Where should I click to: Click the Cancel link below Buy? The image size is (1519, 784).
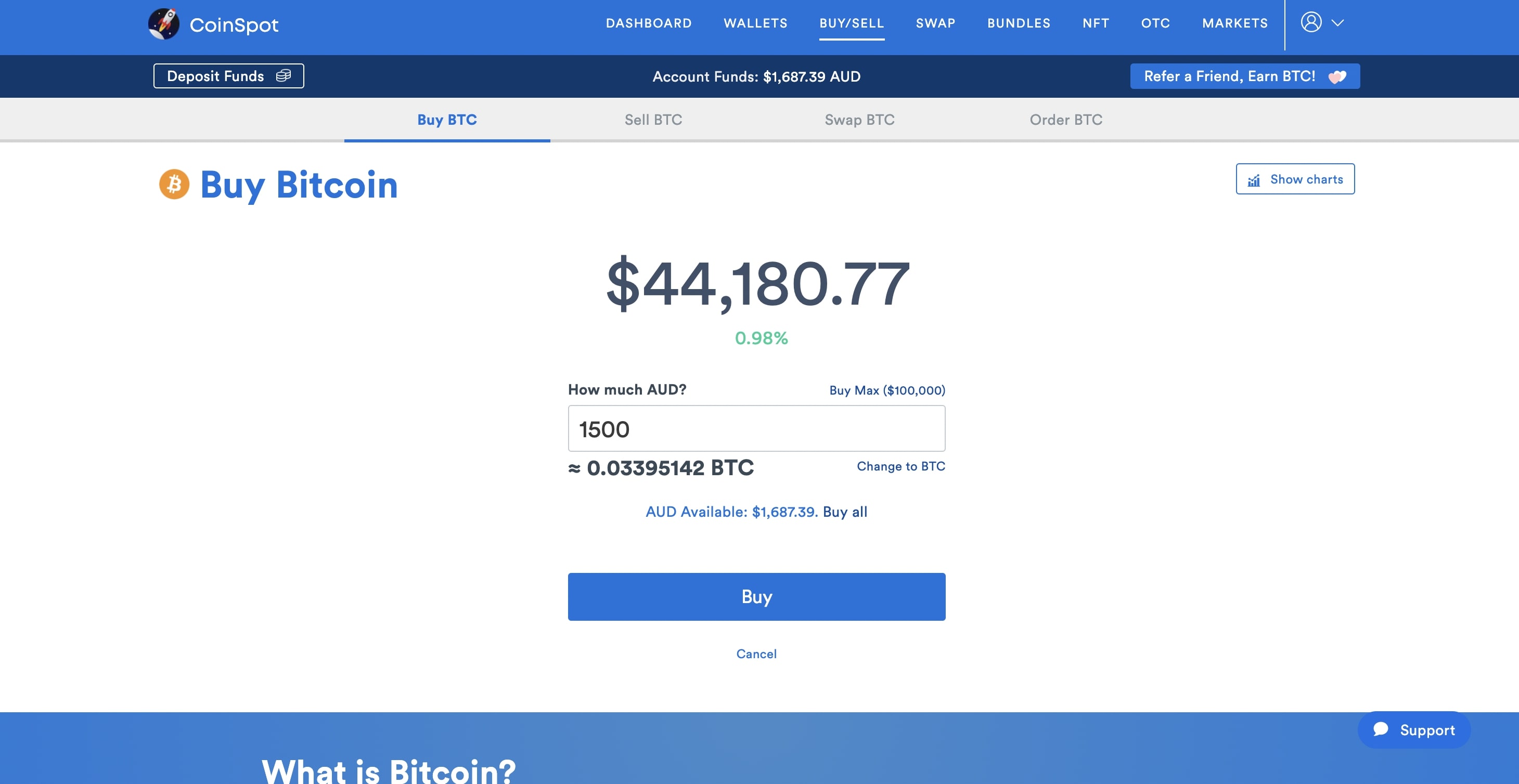pyautogui.click(x=756, y=654)
